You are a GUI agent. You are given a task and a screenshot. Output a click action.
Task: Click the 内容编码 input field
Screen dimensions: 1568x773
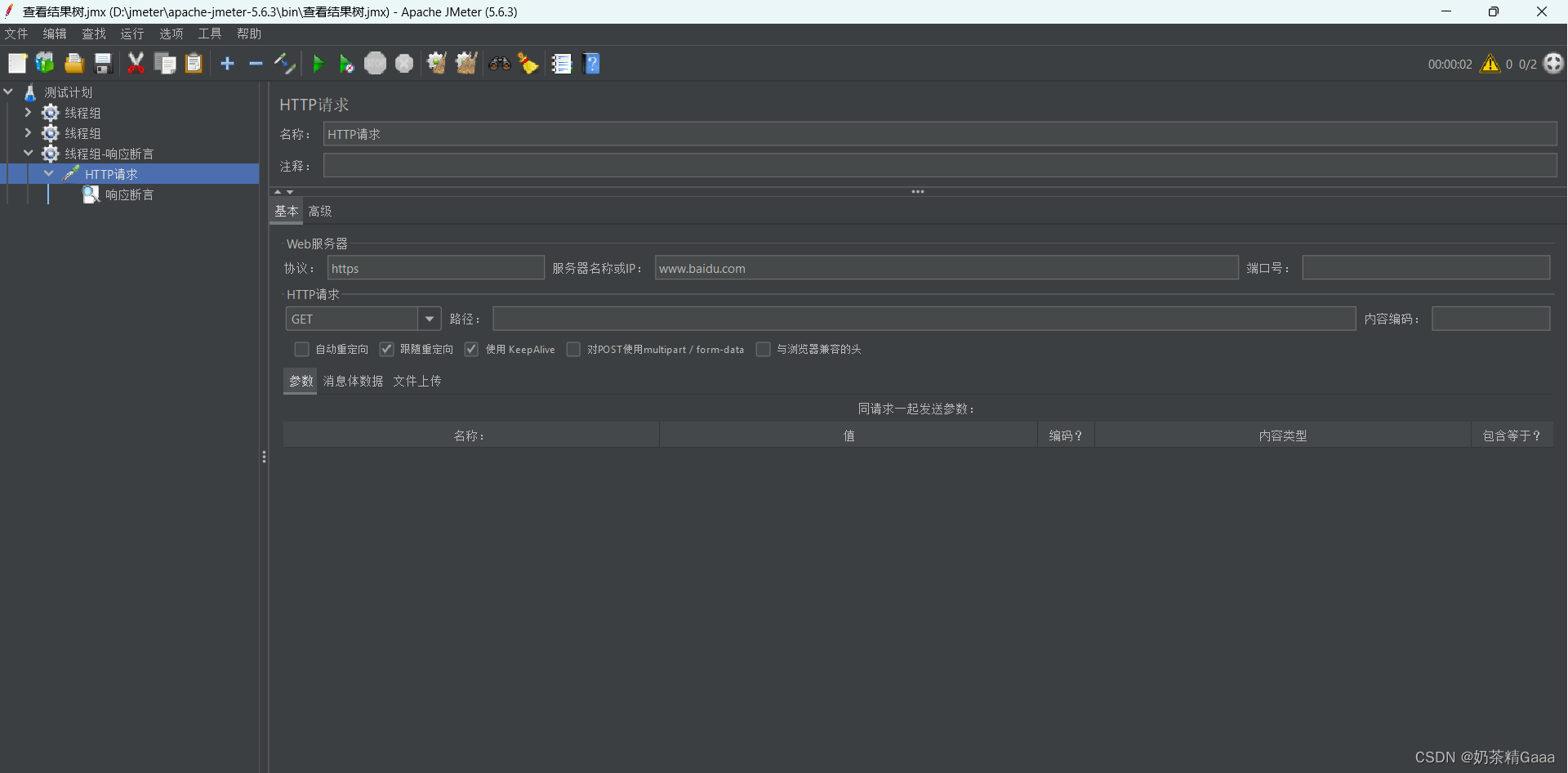(x=1491, y=319)
